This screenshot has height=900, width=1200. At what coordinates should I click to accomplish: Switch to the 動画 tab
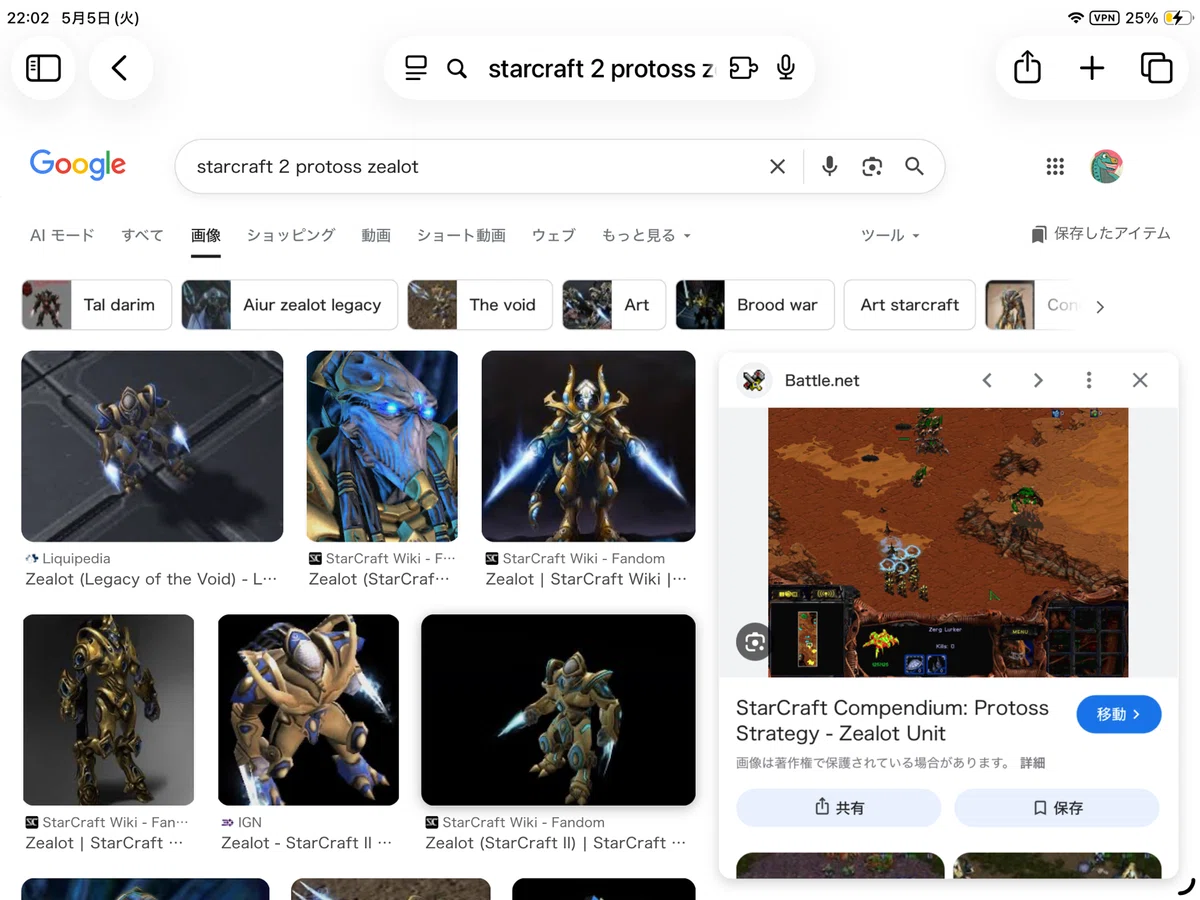coord(376,235)
